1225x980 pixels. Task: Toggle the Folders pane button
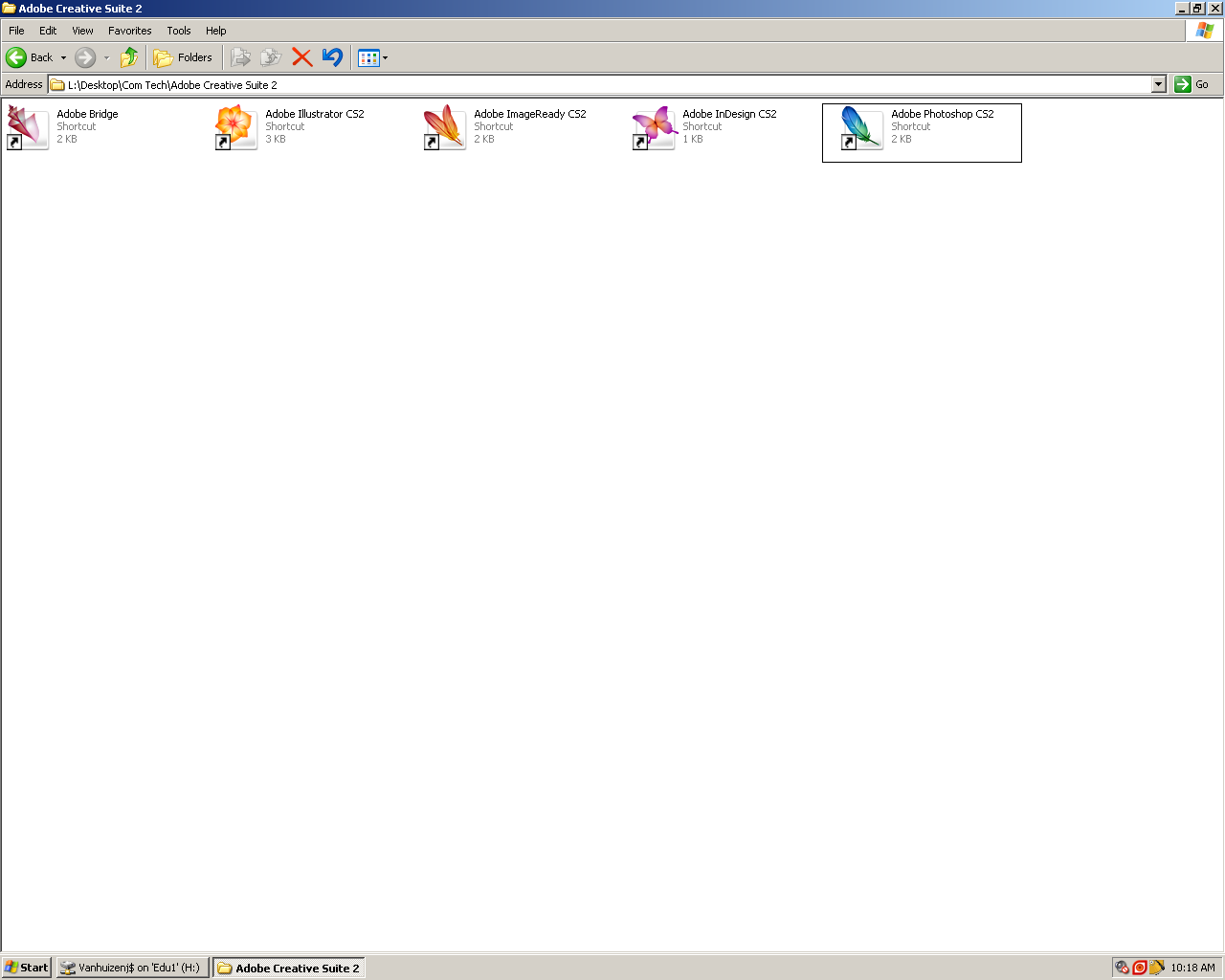(x=184, y=57)
